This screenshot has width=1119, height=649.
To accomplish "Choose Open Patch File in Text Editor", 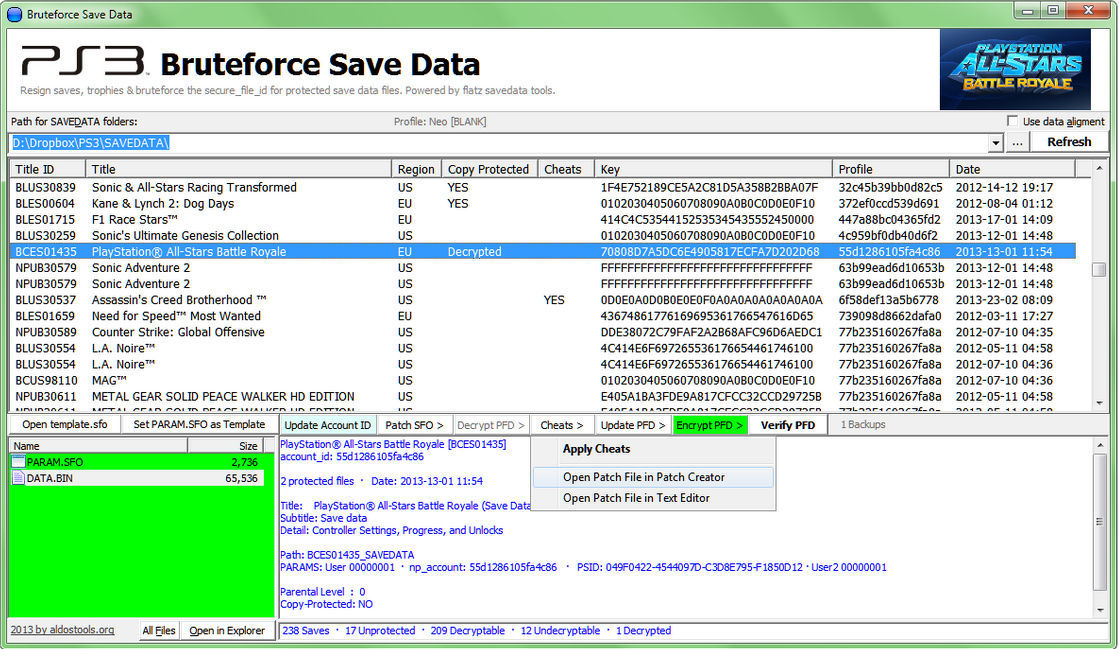I will (636, 498).
